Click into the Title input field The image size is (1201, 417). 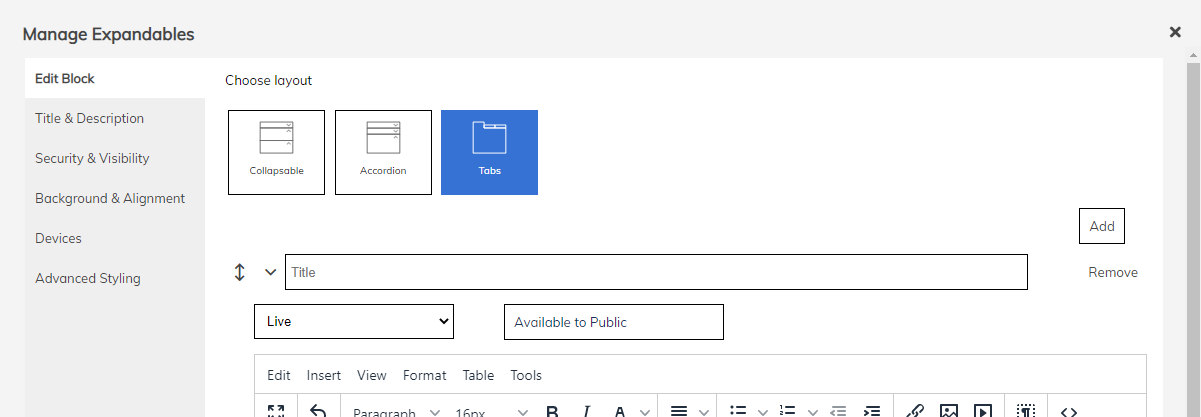pos(656,272)
